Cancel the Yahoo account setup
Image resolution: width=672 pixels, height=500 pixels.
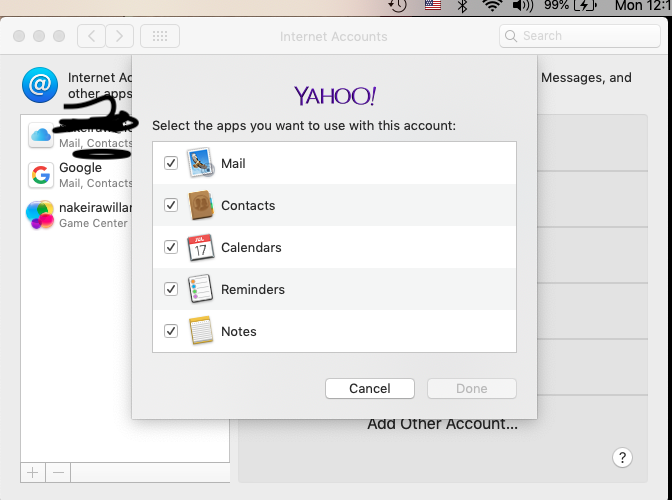(370, 388)
